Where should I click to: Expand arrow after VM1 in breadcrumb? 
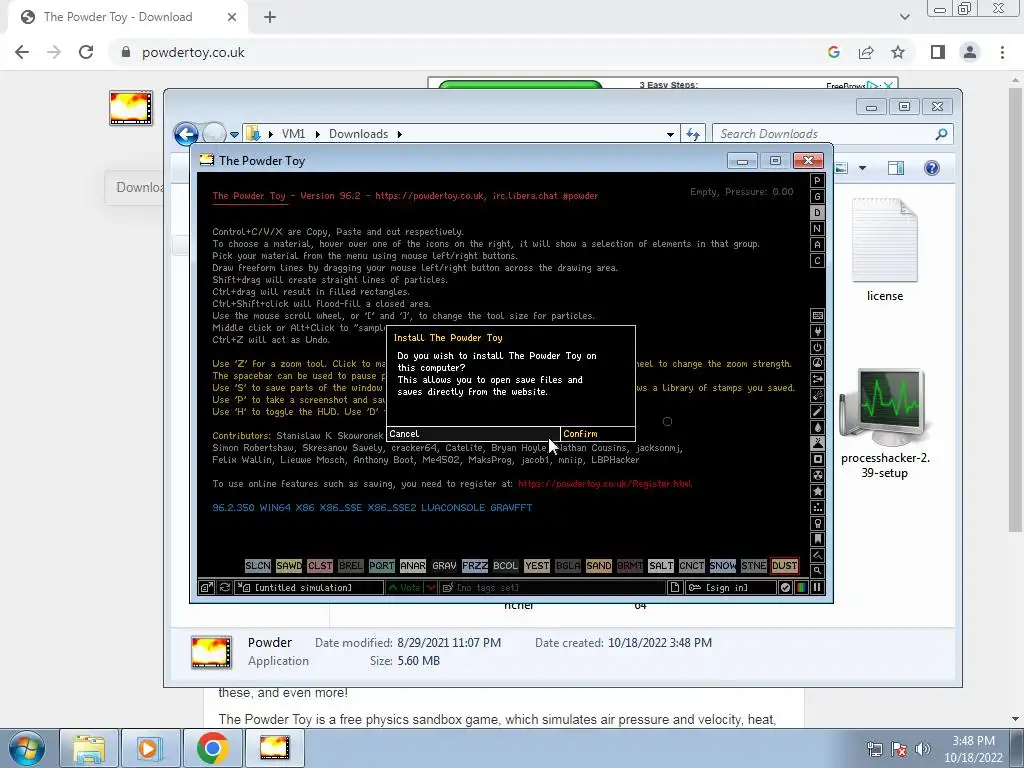click(x=317, y=134)
